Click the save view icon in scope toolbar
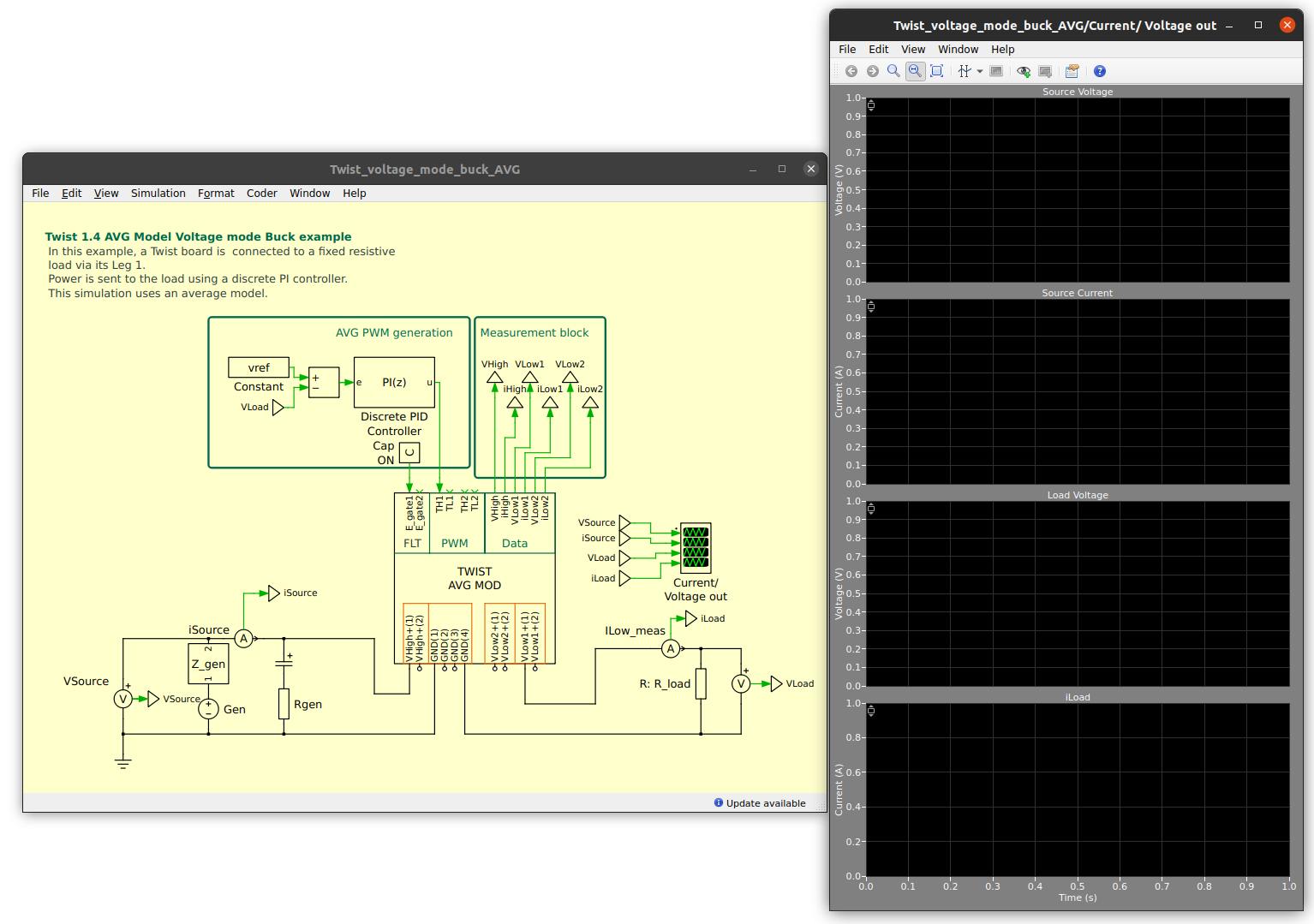The image size is (1314, 924). (1045, 71)
